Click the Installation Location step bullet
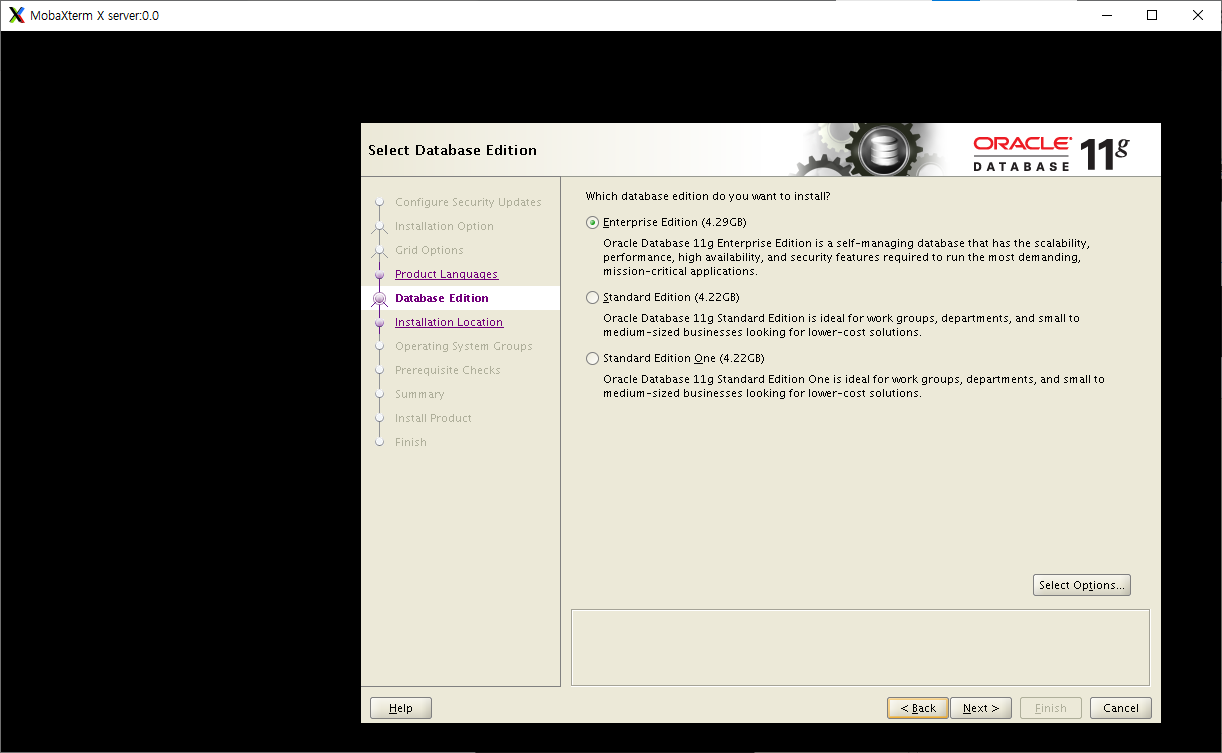 379,322
